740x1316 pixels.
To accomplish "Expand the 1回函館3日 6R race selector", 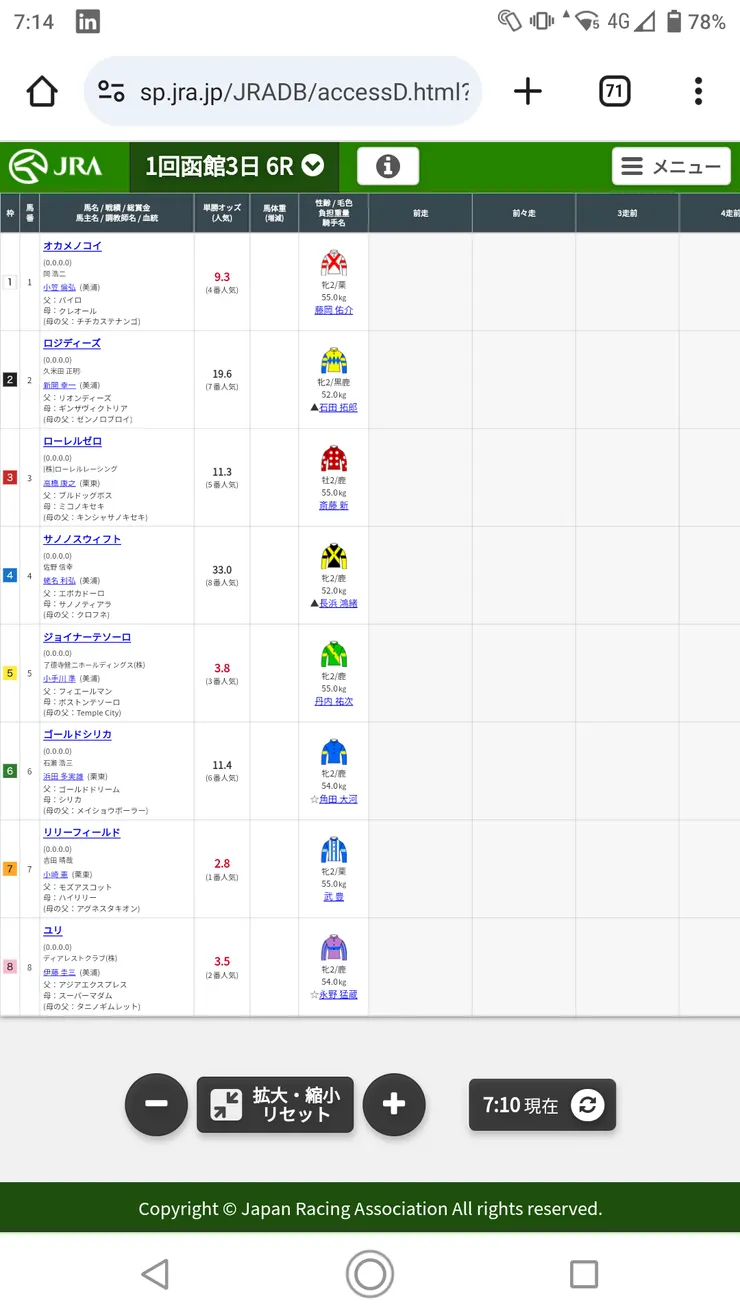I will 234,167.
